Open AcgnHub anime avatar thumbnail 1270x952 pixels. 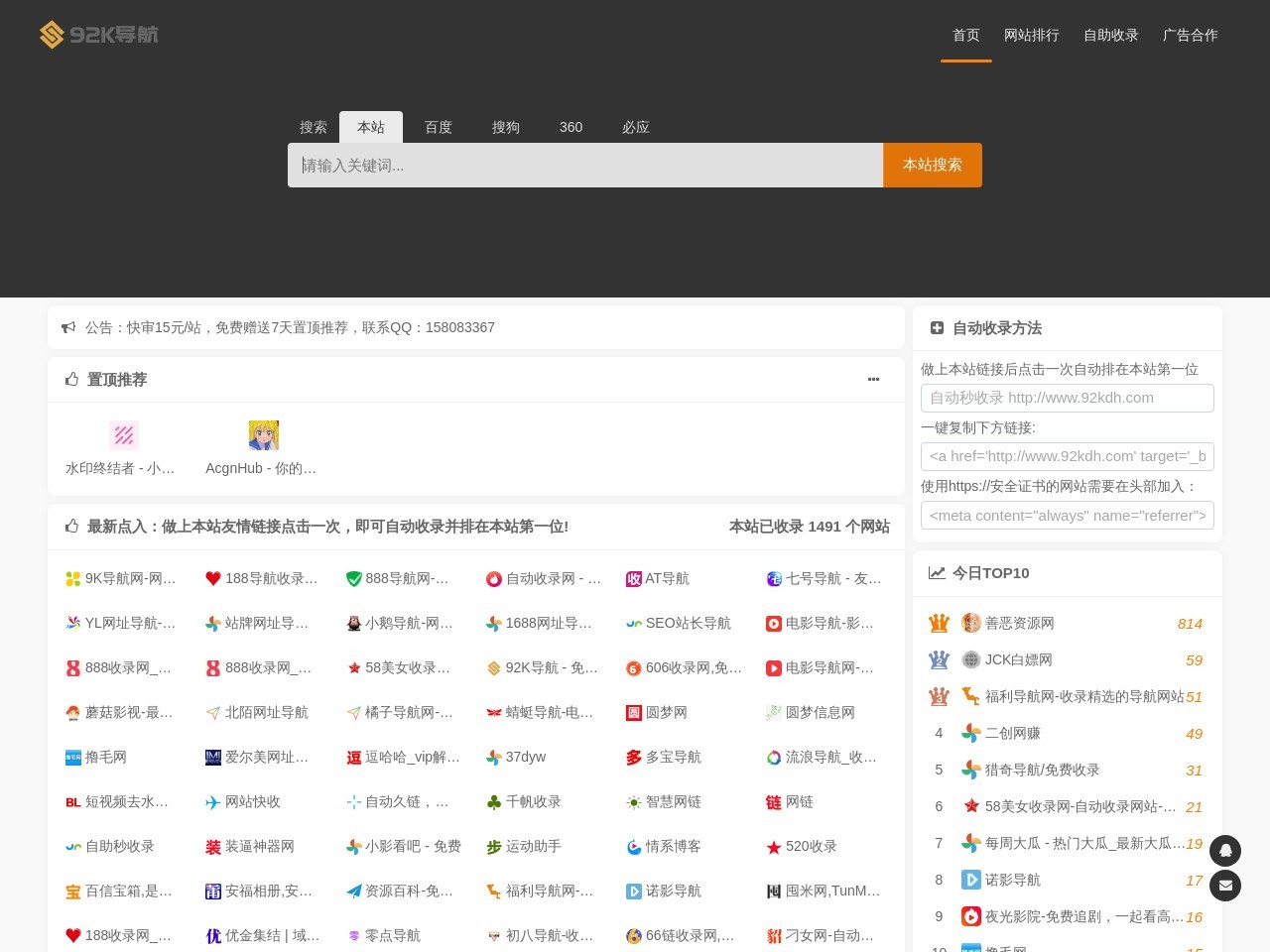click(264, 434)
